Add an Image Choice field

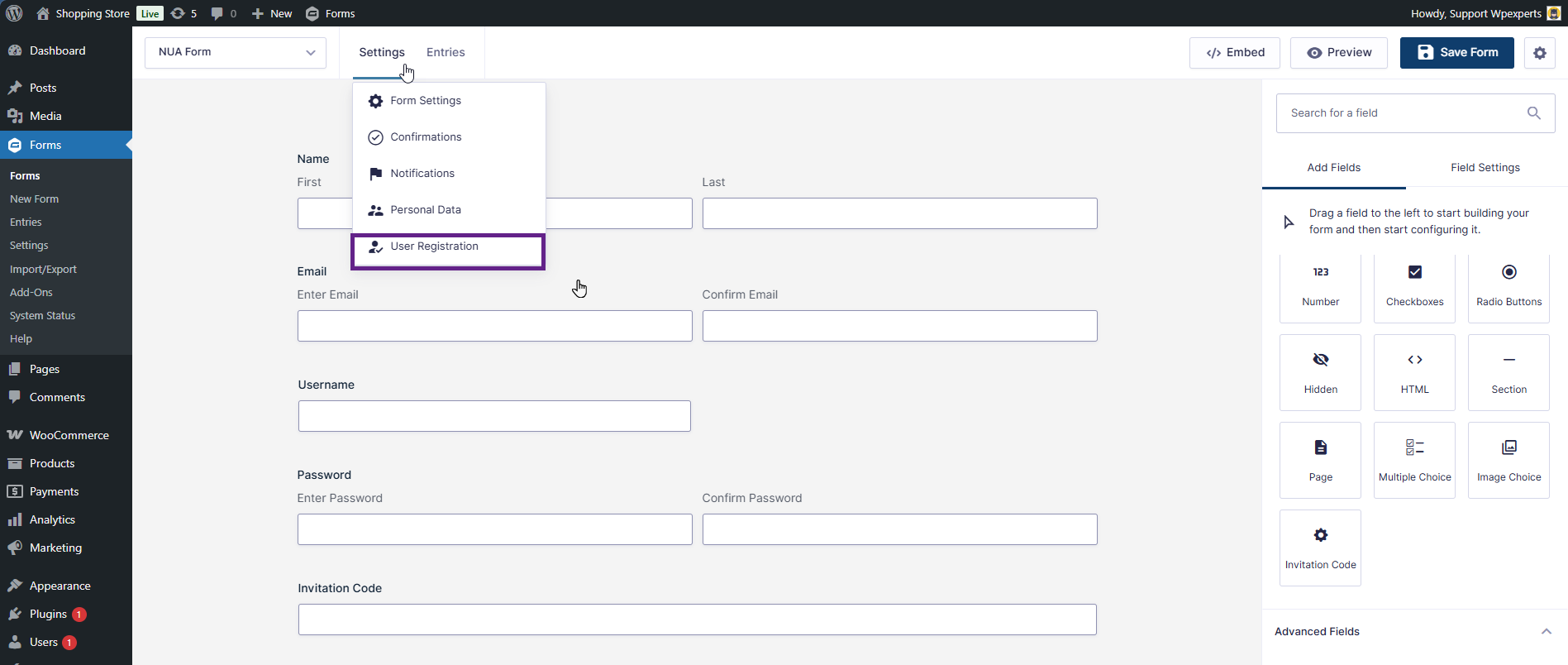click(x=1508, y=461)
